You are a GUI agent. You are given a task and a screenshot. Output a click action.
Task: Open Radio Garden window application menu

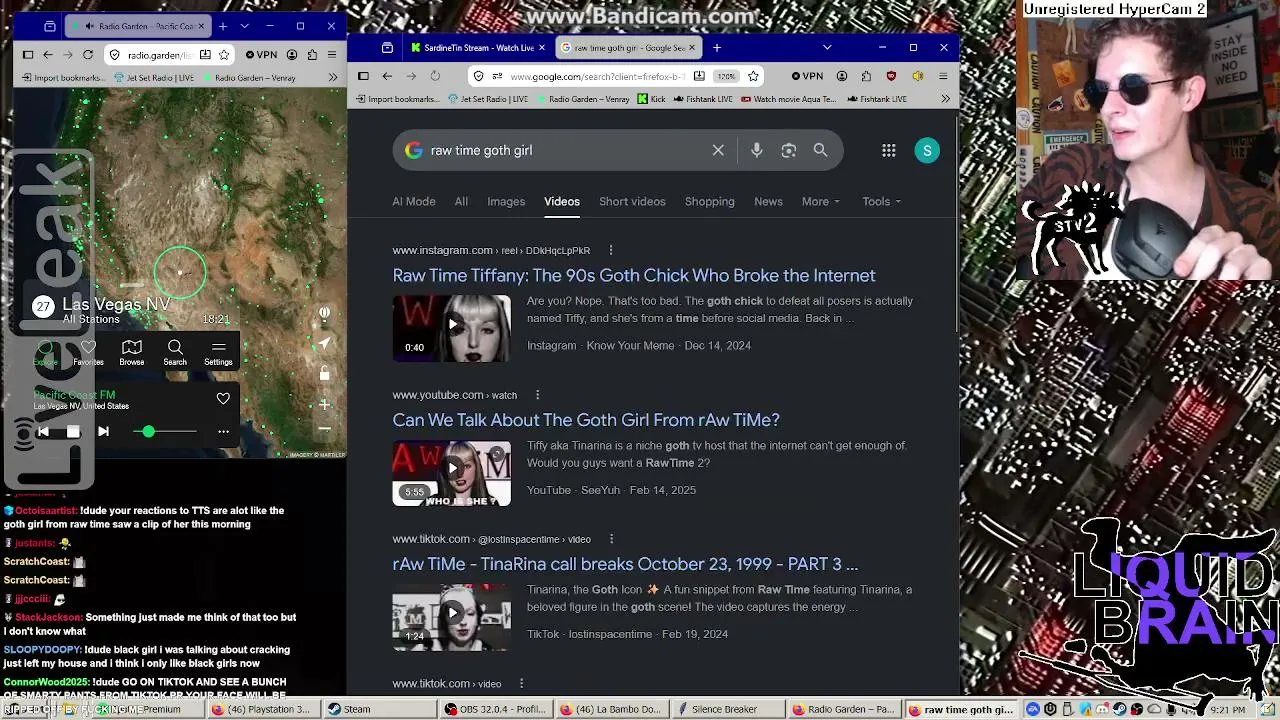(333, 55)
